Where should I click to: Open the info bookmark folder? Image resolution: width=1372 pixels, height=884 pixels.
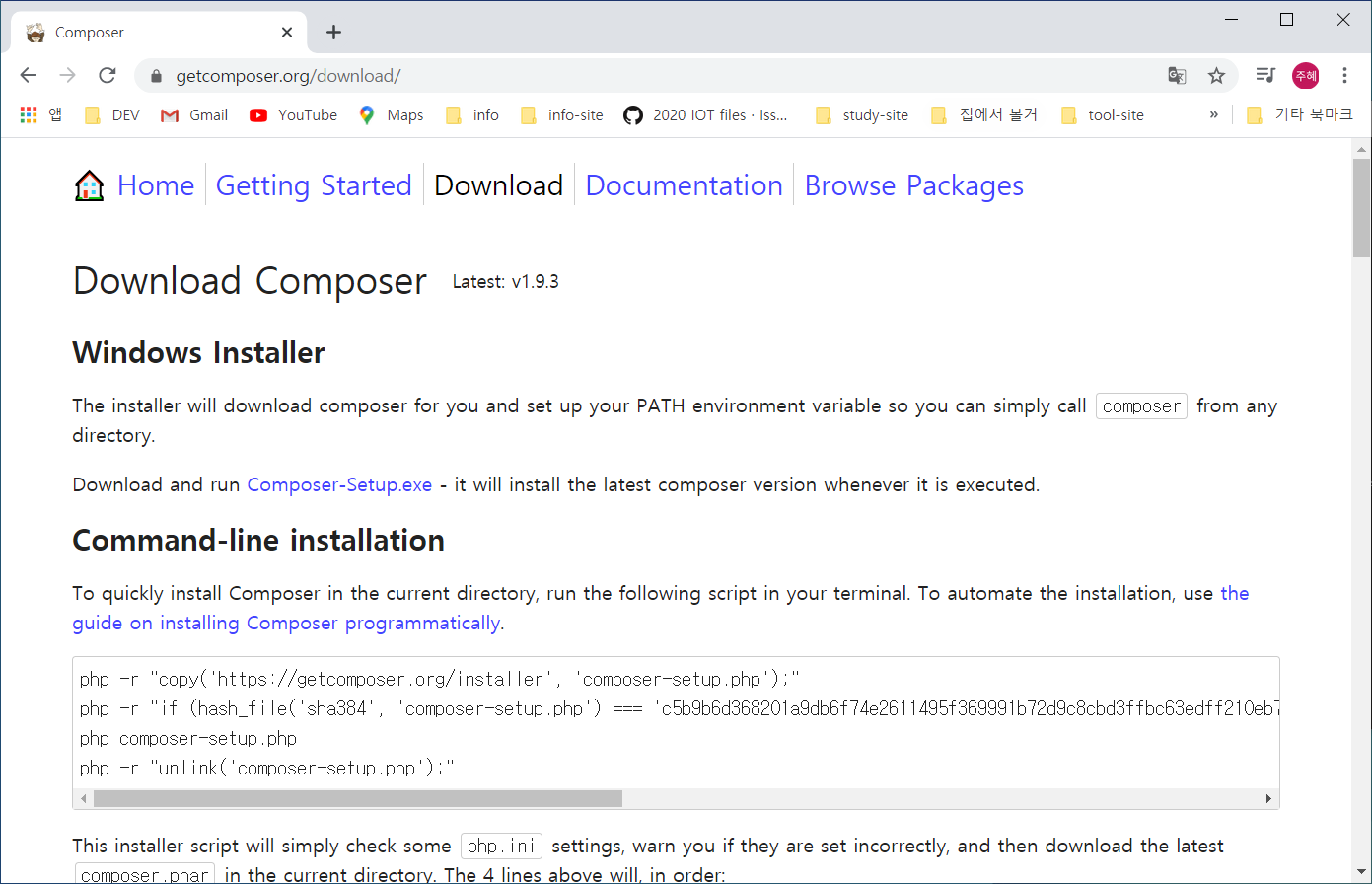pyautogui.click(x=472, y=114)
